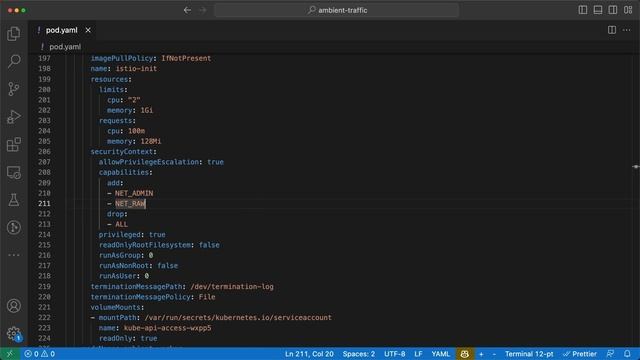Open the Source Control view
Viewport: 640px width, 360px height.
pyautogui.click(x=14, y=89)
